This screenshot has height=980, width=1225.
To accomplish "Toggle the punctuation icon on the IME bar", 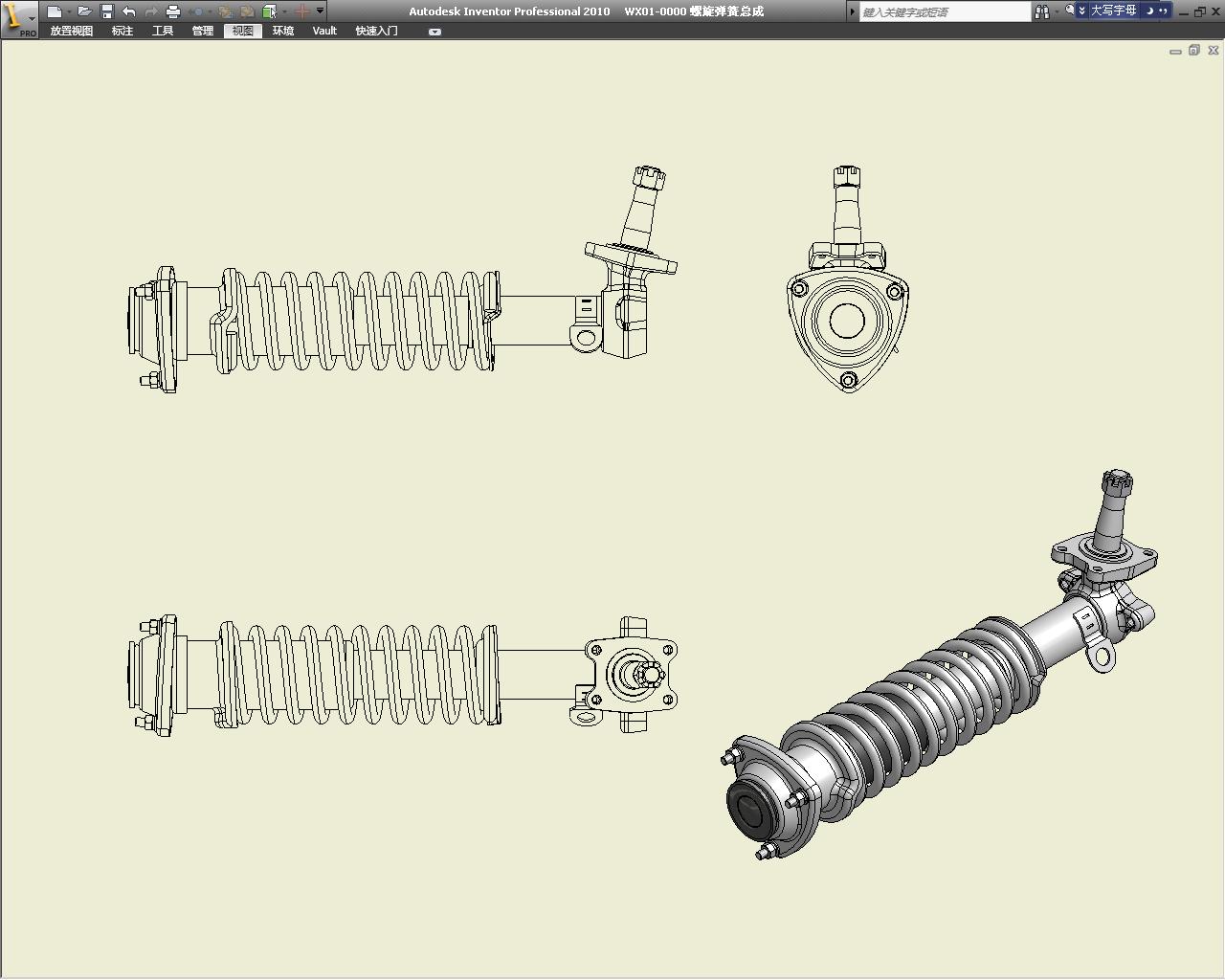I will click(1163, 11).
